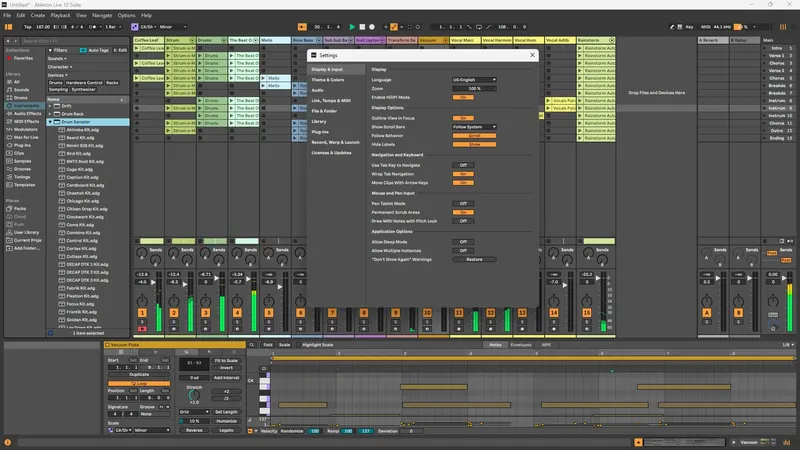Click the Fit to Scale button
The height and width of the screenshot is (450, 800).
tap(224, 359)
